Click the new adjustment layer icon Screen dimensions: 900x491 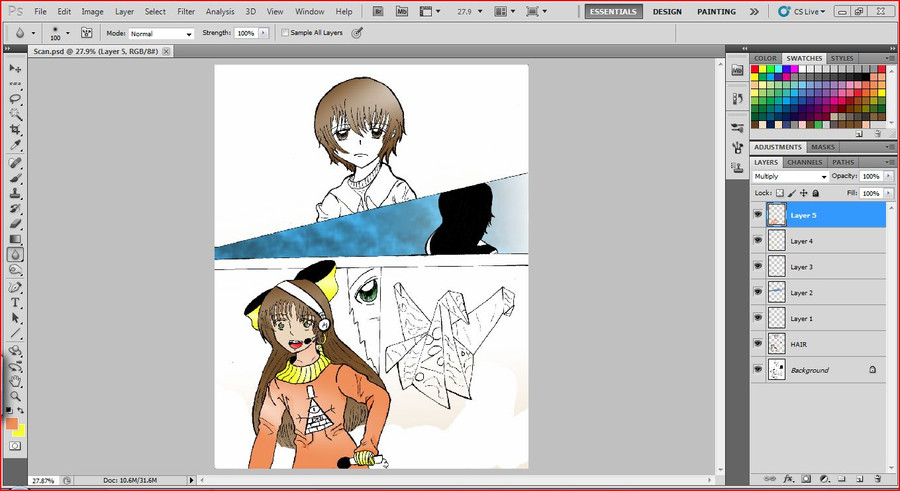(x=824, y=478)
